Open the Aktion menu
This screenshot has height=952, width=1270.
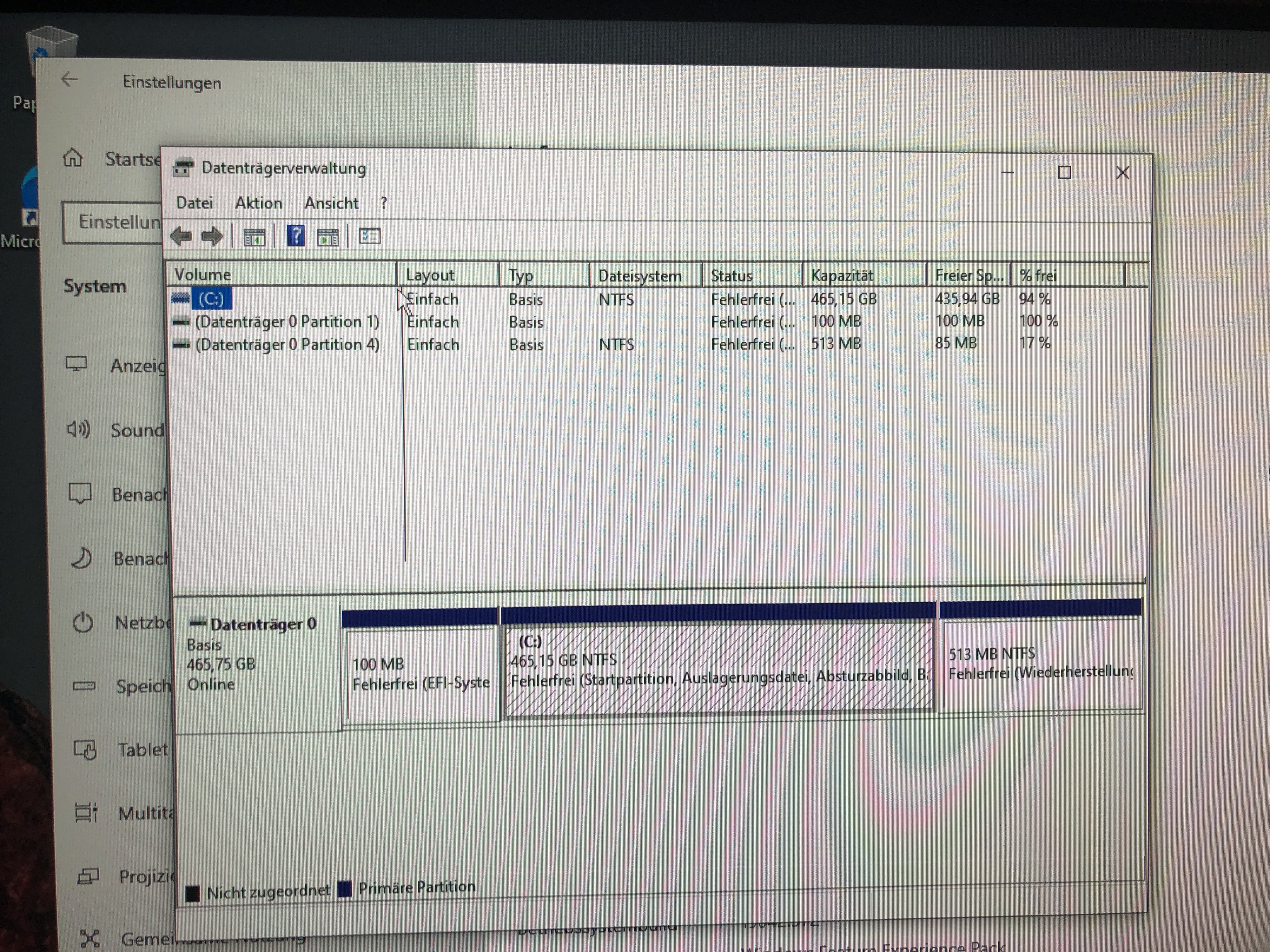(258, 203)
